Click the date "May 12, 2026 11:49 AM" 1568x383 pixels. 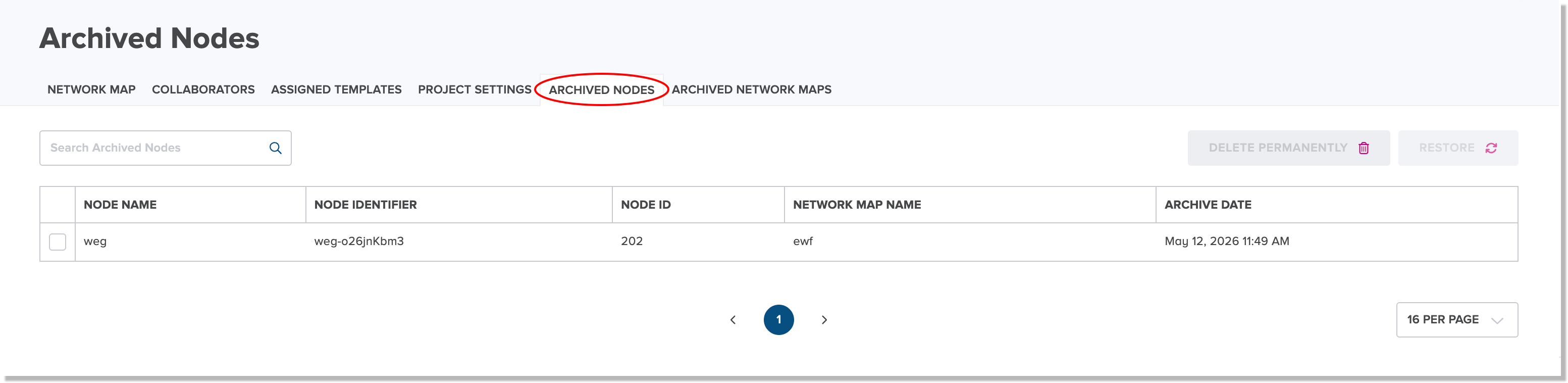(1227, 241)
